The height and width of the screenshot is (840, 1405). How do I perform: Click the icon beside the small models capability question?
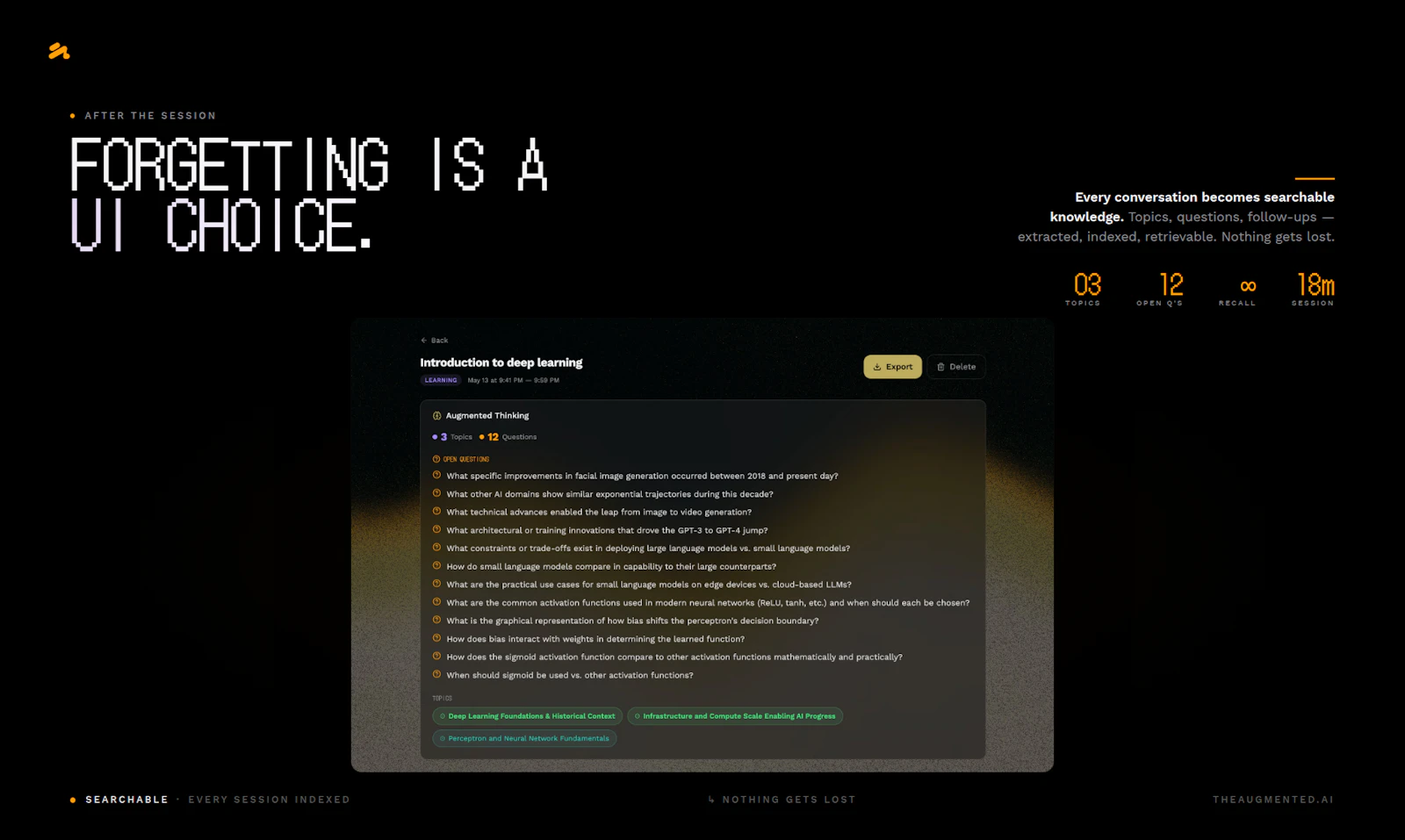click(436, 565)
